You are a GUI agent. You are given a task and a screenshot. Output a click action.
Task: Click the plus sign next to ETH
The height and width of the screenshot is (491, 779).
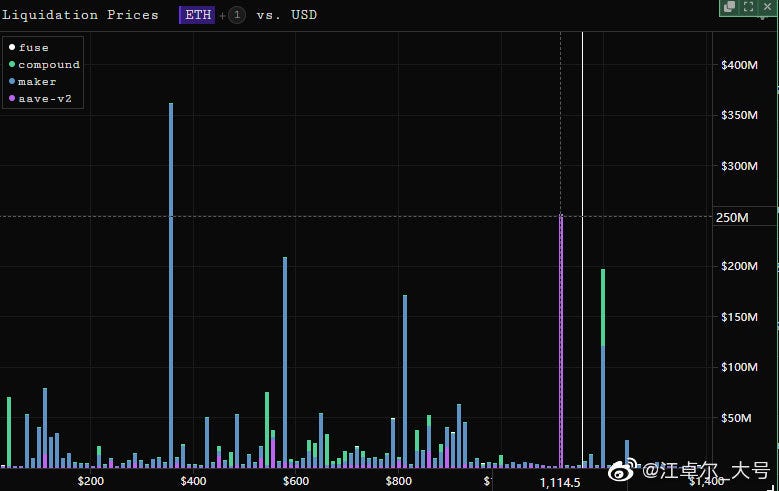pyautogui.click(x=222, y=16)
